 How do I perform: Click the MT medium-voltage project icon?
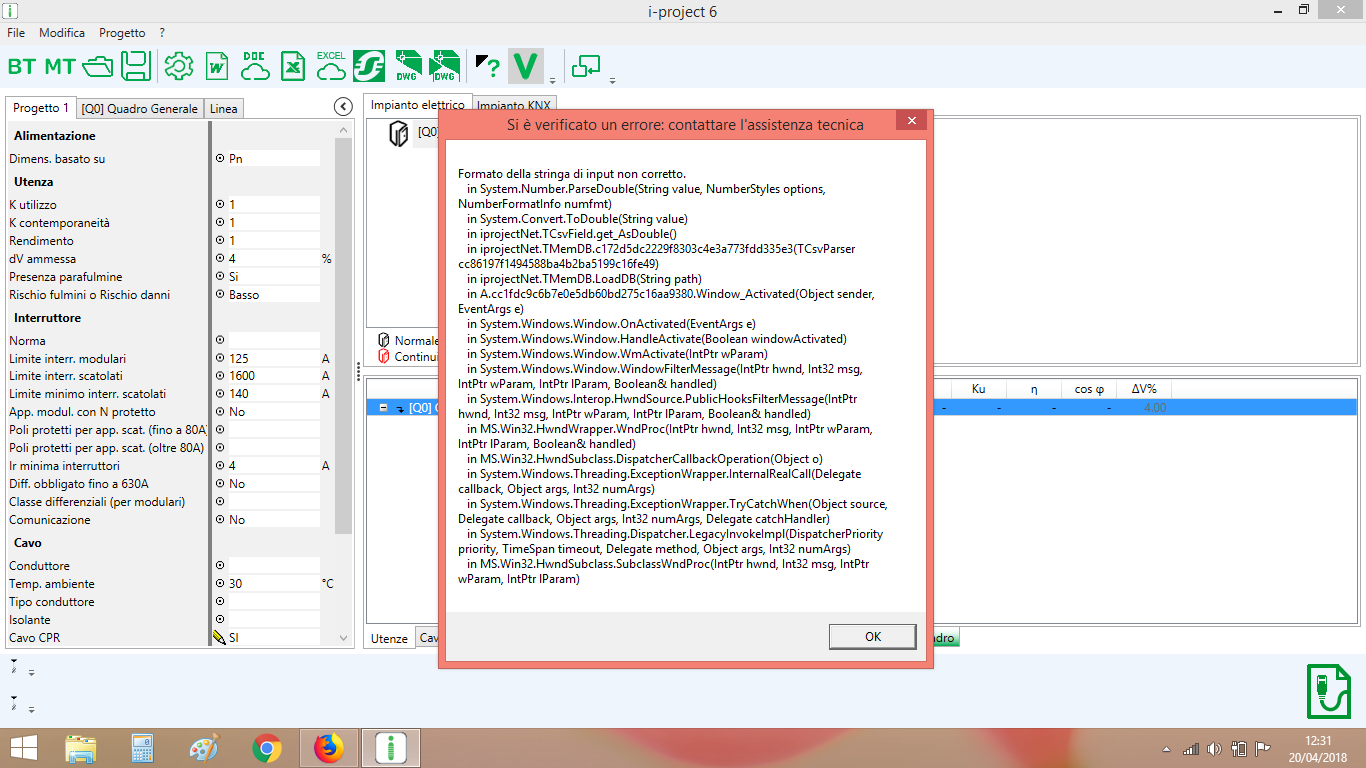point(60,67)
